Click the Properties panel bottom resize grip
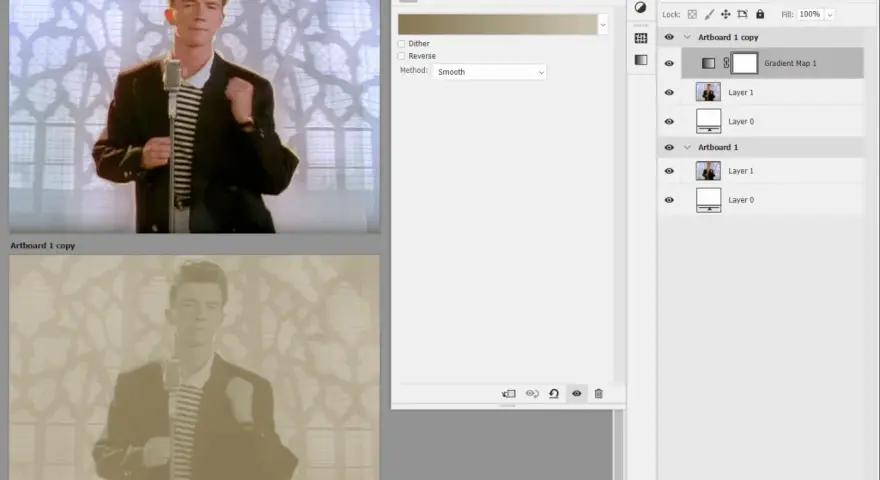Screen dimensions: 880x480 click(508, 405)
